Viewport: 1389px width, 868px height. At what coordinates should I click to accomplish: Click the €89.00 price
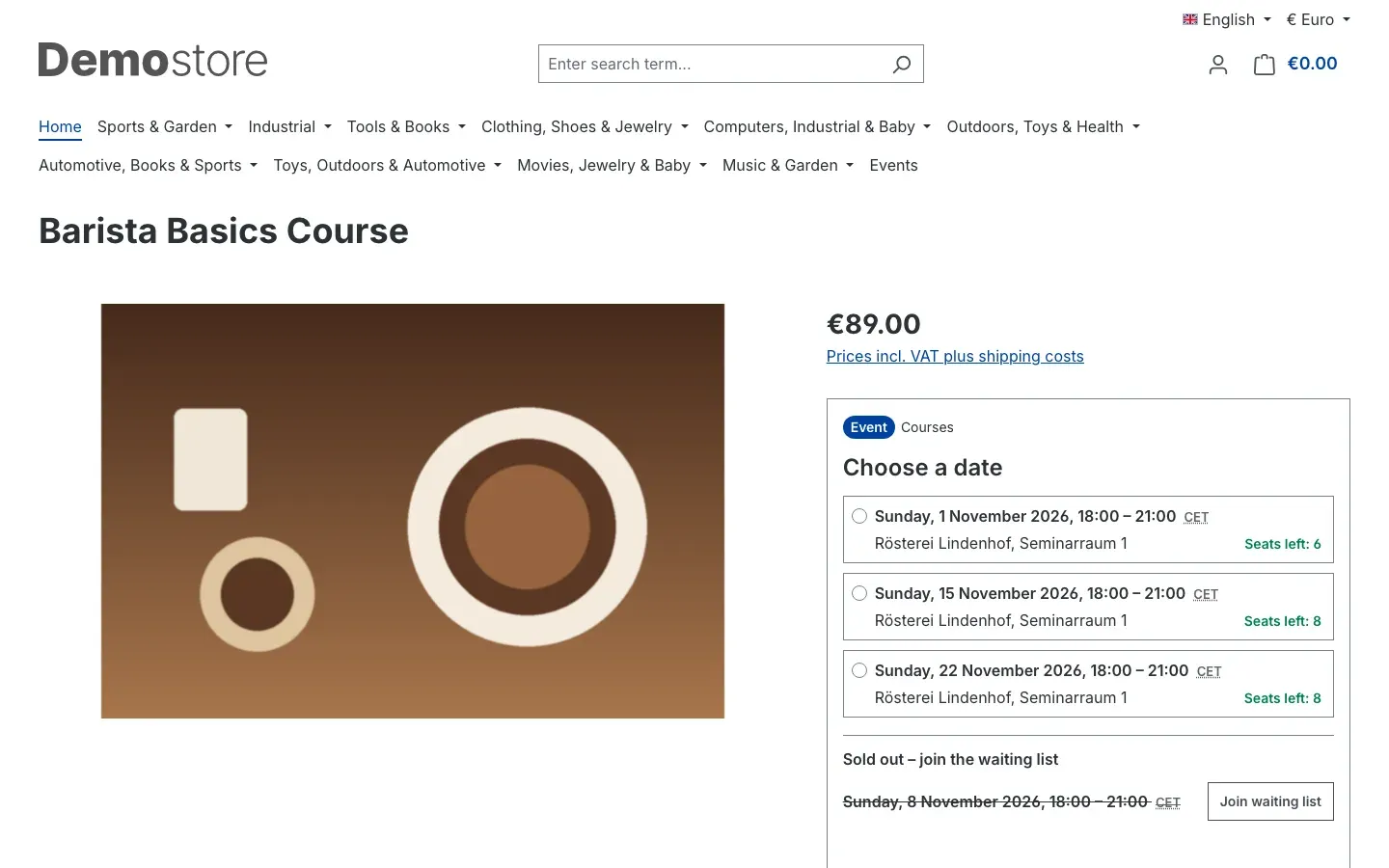click(874, 324)
